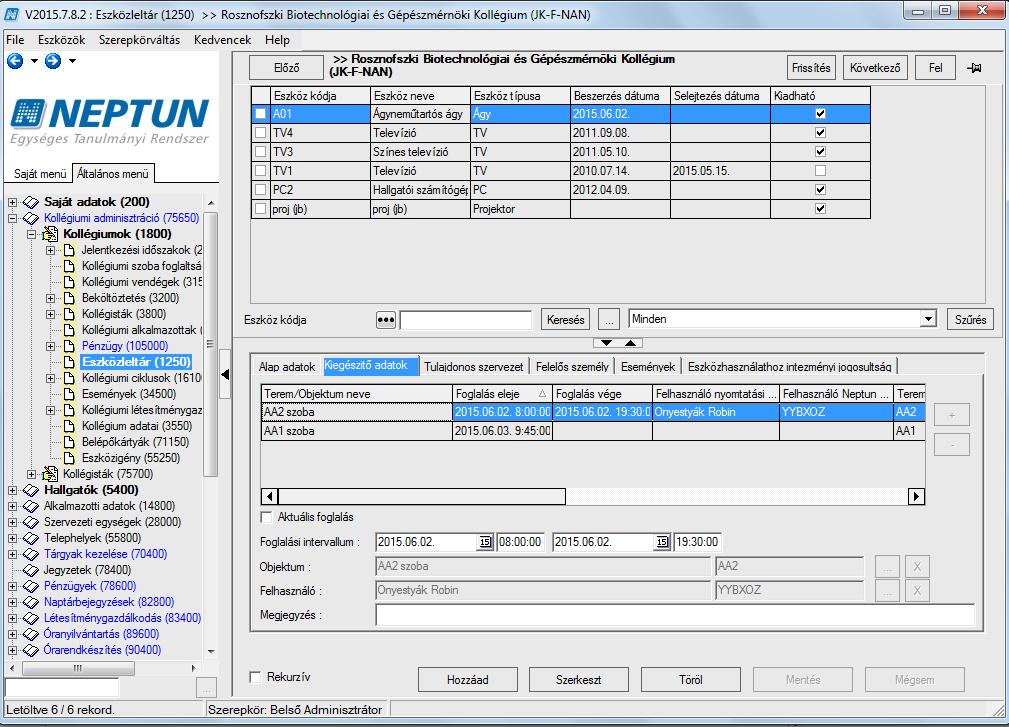This screenshot has width=1009, height=727.
Task: Click the application icon in title bar
Action: [x=12, y=14]
